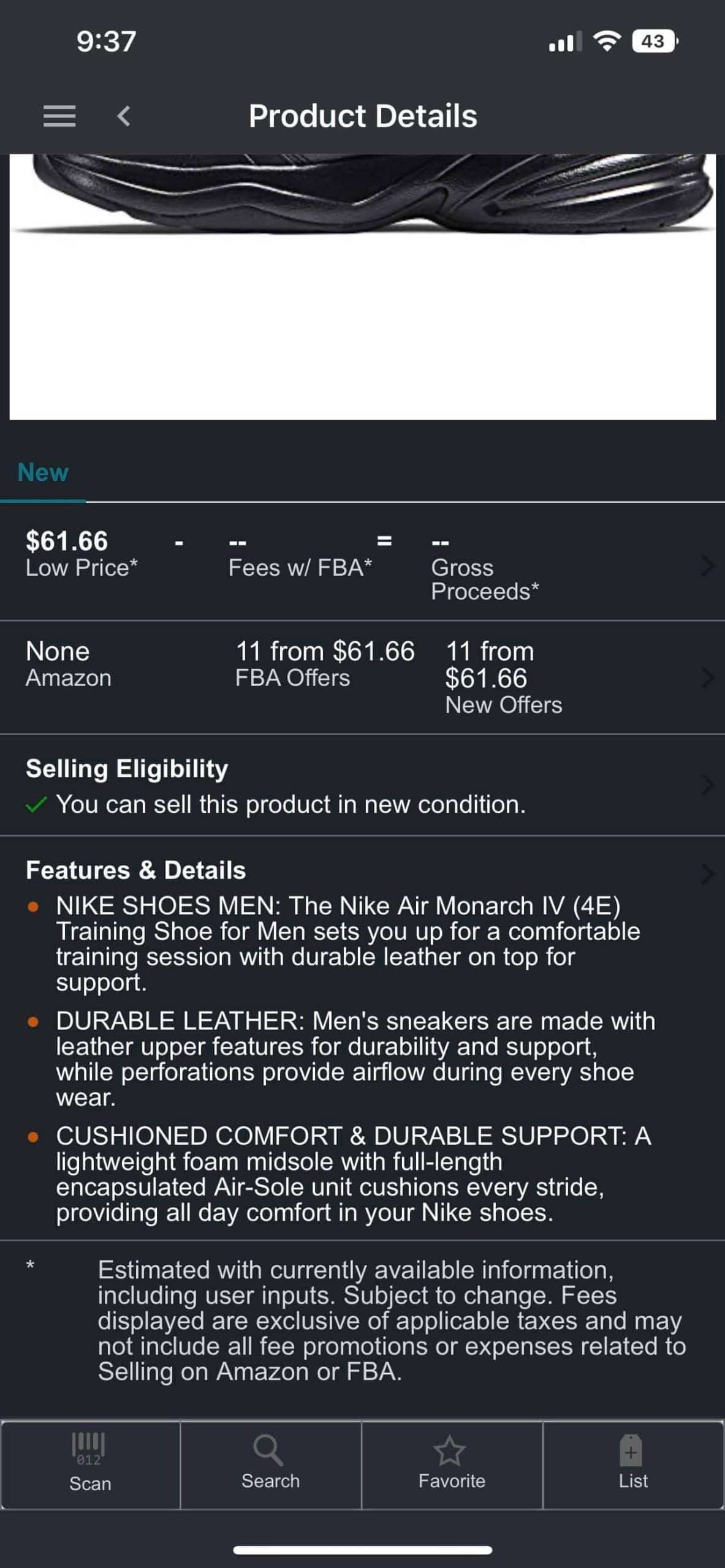Tap the Search magnifier icon
The width and height of the screenshot is (725, 1568).
pyautogui.click(x=268, y=1450)
